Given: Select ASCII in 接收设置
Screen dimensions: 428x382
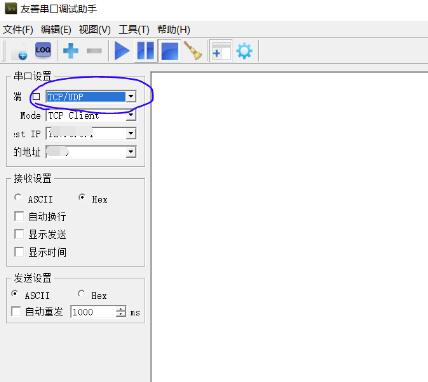Looking at the screenshot, I should 18,197.
